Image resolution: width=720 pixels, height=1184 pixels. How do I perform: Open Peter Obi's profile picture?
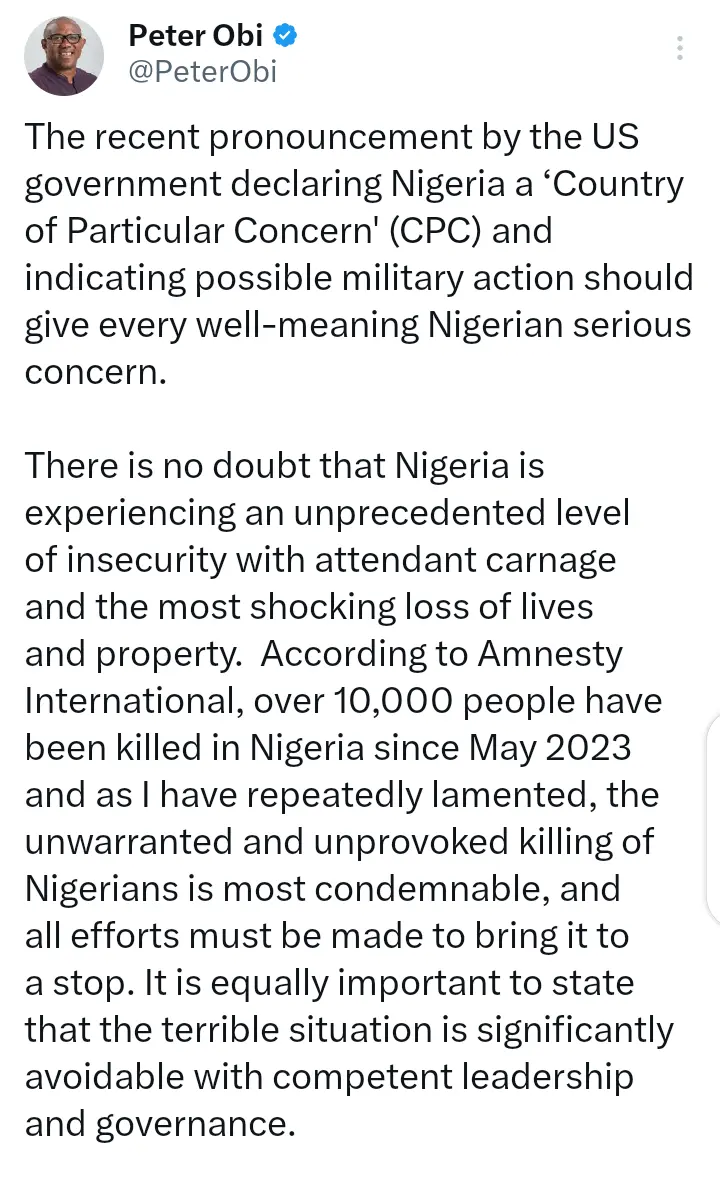click(63, 55)
